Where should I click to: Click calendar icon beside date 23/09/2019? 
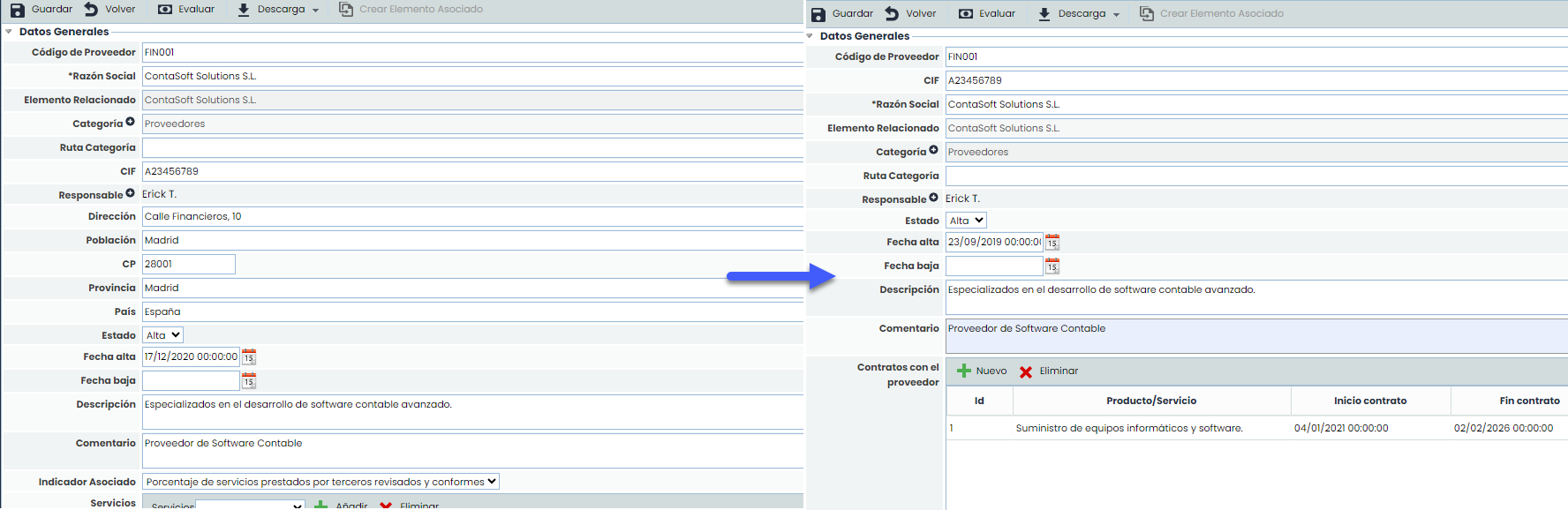tap(1052, 242)
